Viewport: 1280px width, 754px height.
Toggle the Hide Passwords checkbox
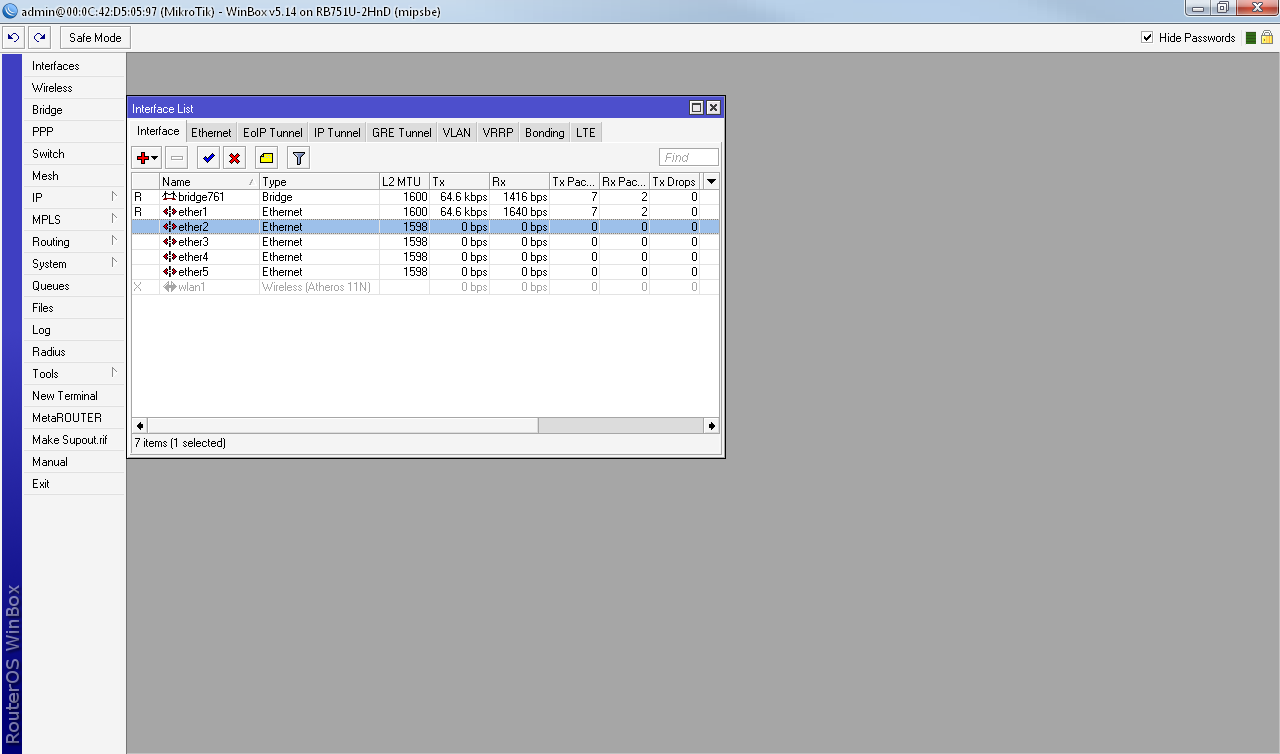[1147, 38]
